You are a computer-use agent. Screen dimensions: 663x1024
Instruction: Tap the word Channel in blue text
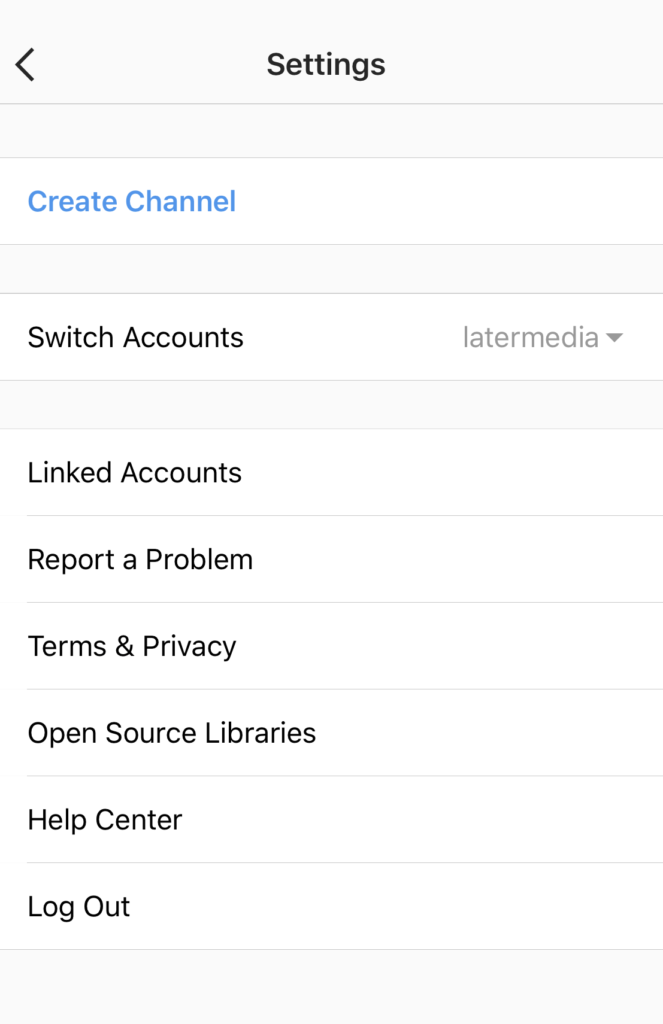180,201
